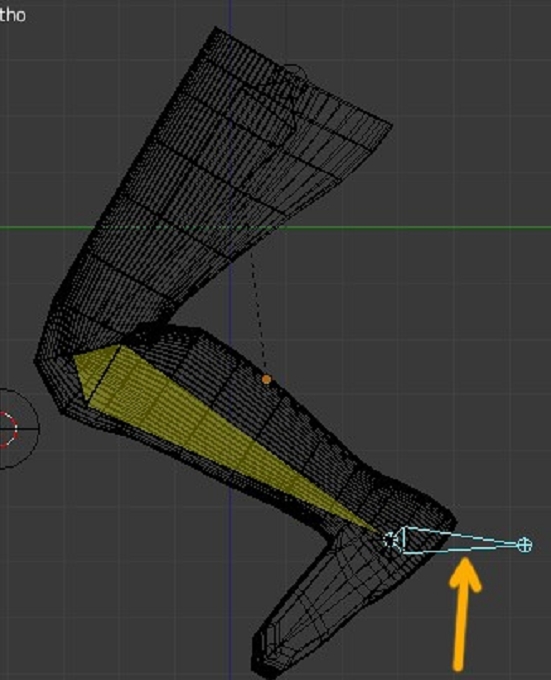Viewport: 551px width, 680px height.
Task: Select the highlighted cyan foot bone
Action: pyautogui.click(x=460, y=540)
